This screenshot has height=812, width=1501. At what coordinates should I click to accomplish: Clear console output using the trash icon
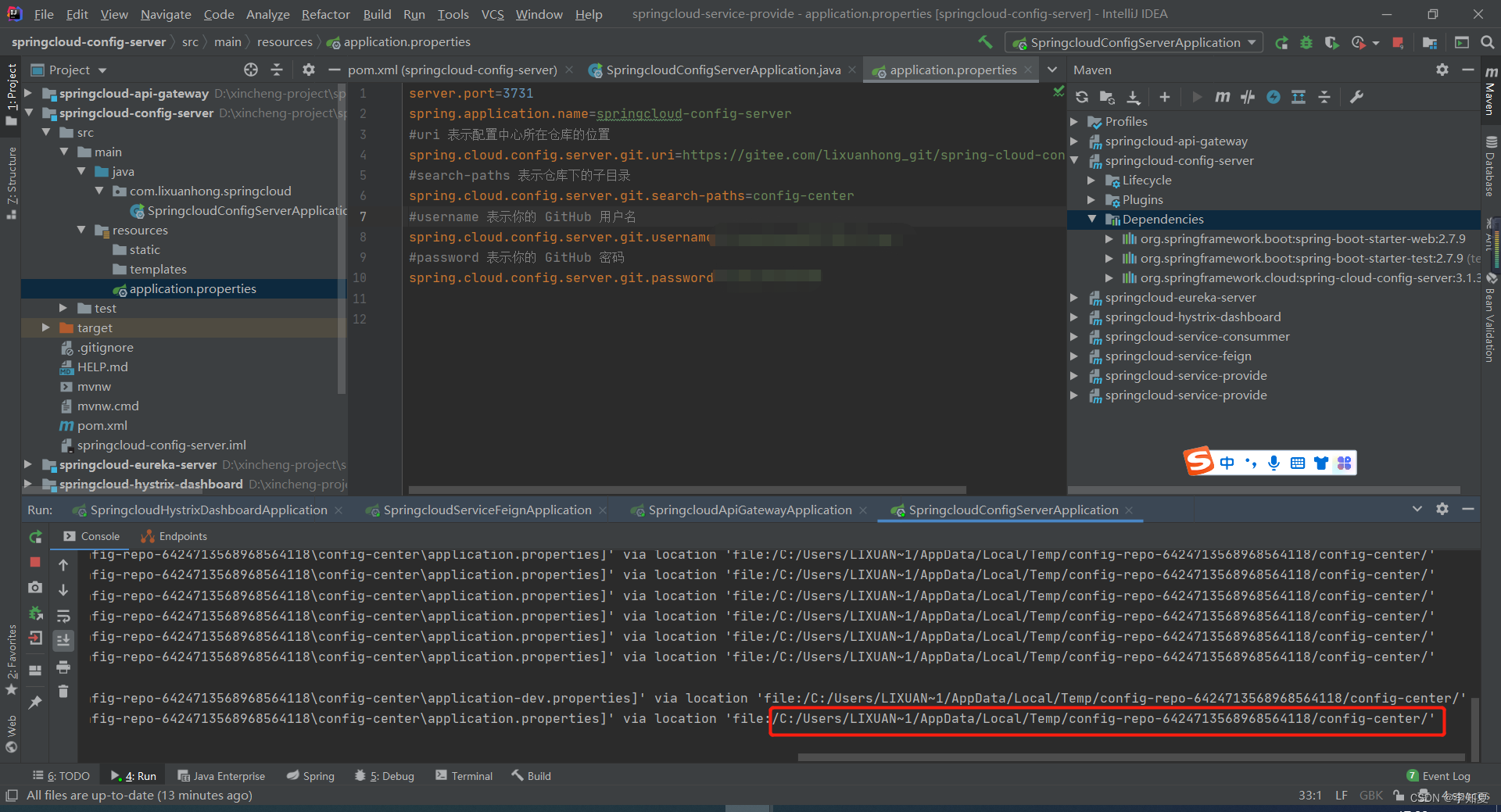(x=63, y=691)
